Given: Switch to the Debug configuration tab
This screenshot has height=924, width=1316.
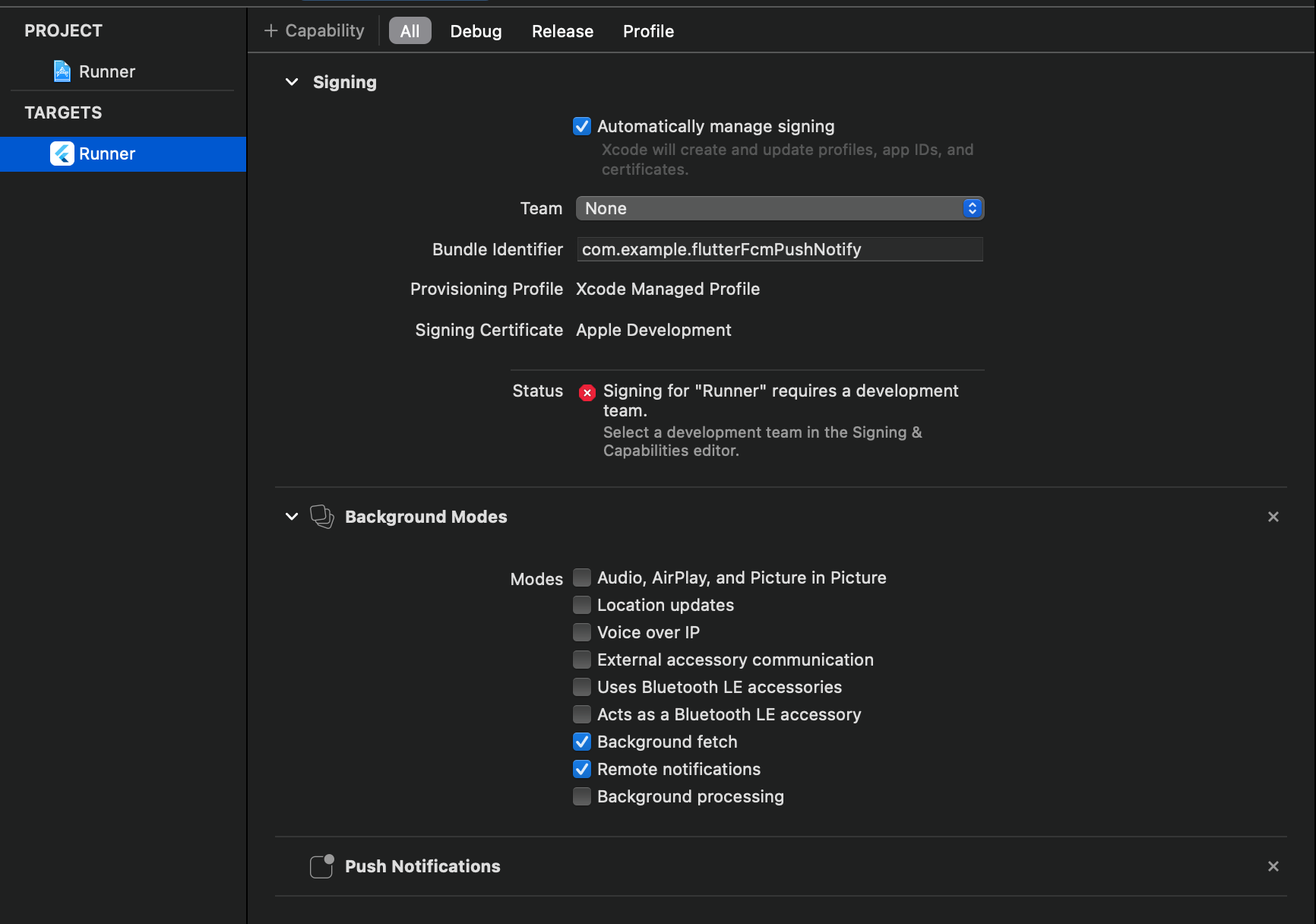Looking at the screenshot, I should pyautogui.click(x=476, y=31).
